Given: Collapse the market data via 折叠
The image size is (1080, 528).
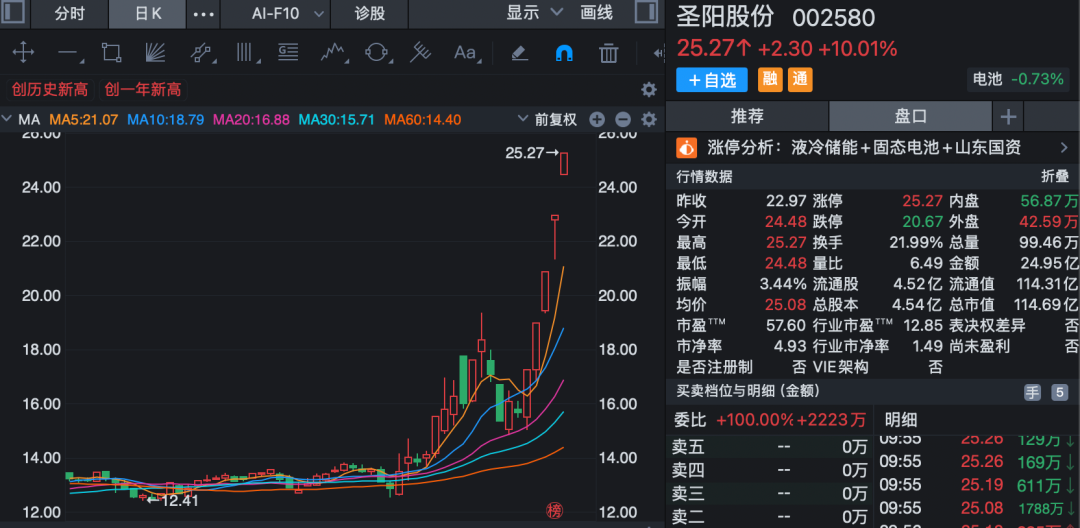Looking at the screenshot, I should [1055, 176].
